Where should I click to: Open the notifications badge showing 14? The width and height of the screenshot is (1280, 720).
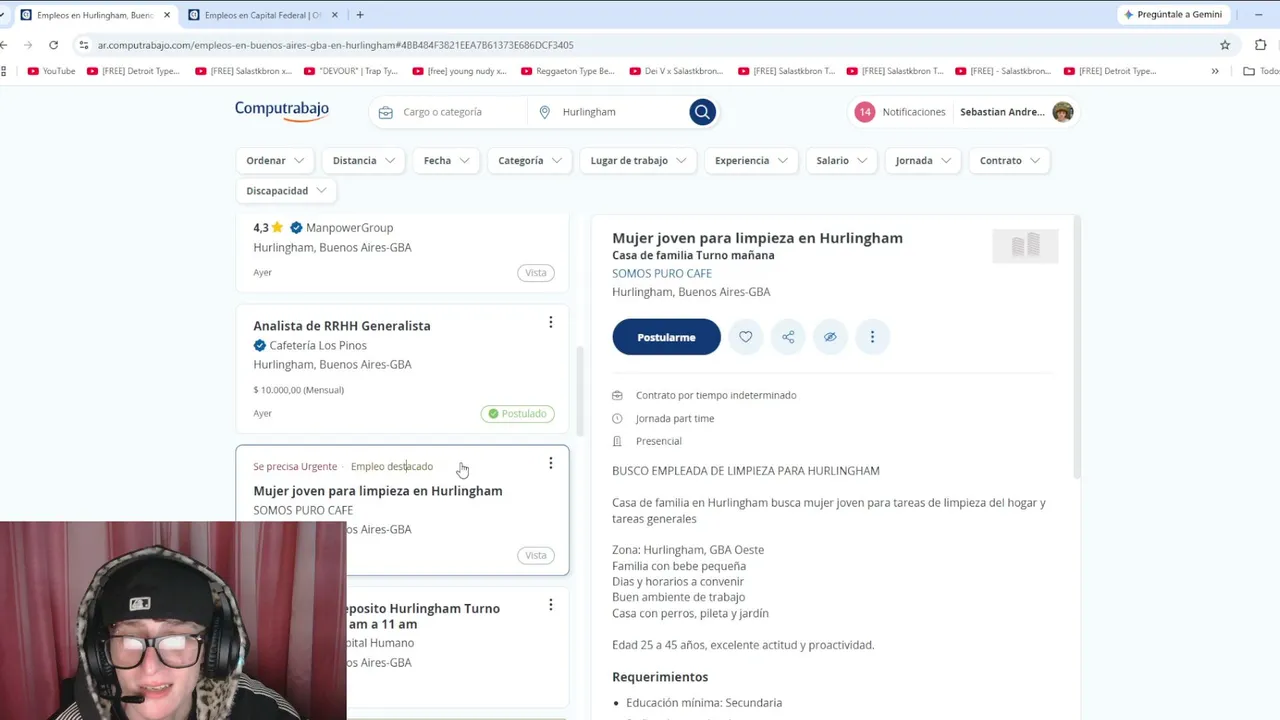(x=864, y=112)
